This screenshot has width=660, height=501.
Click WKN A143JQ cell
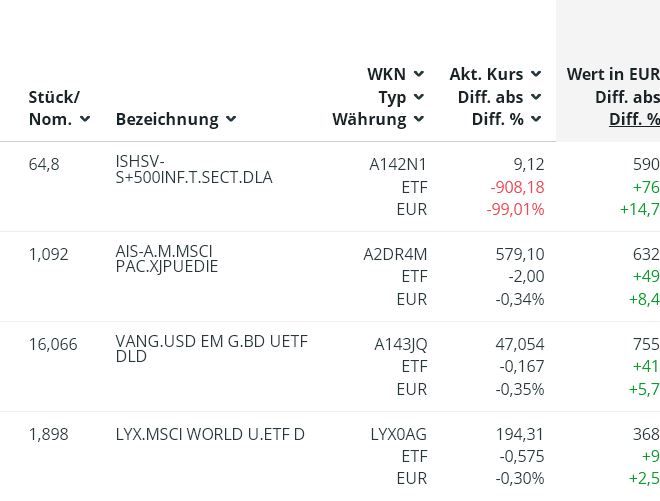point(400,344)
